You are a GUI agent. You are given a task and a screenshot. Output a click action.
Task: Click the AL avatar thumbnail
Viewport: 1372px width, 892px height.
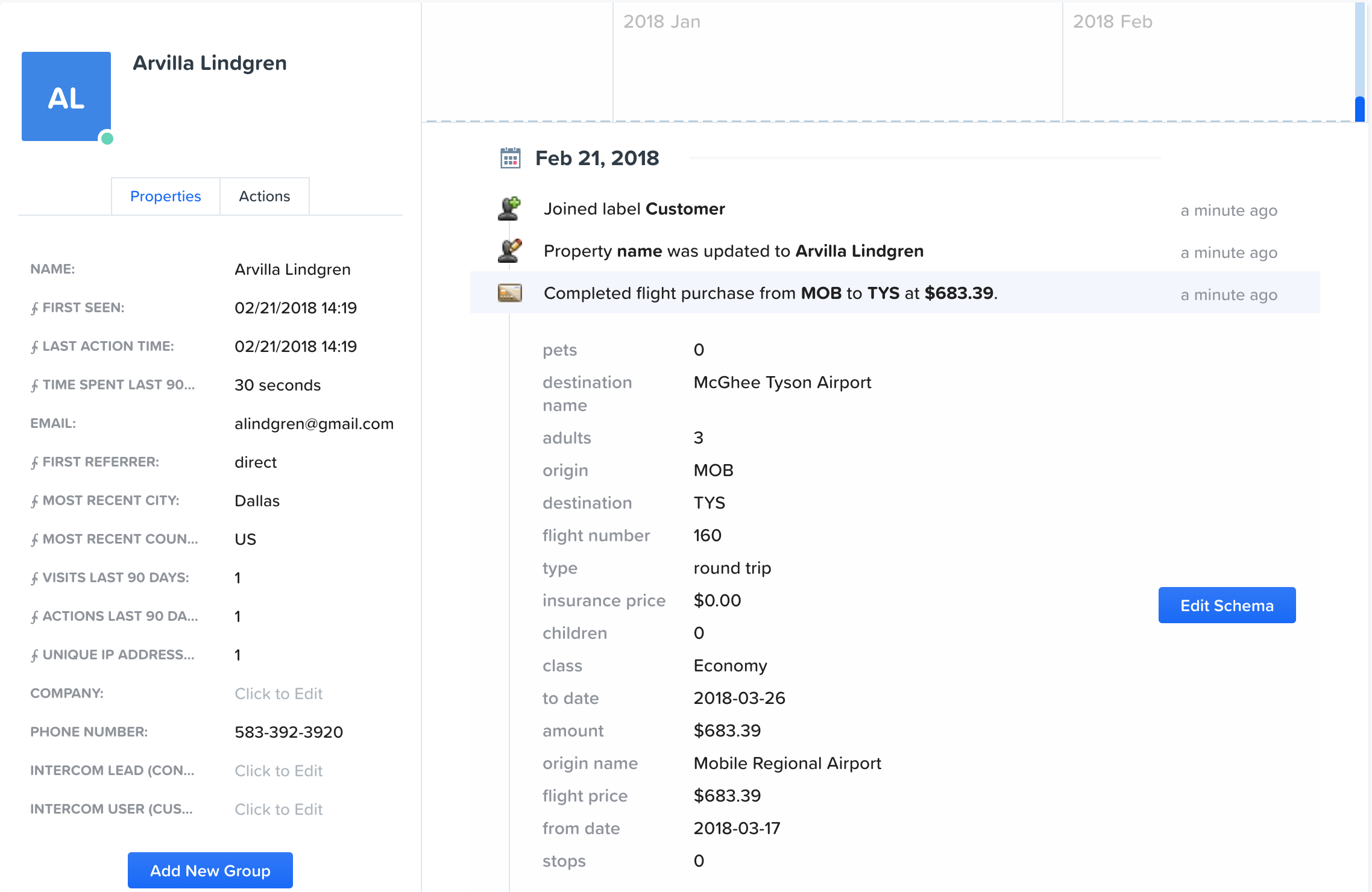tap(66, 96)
